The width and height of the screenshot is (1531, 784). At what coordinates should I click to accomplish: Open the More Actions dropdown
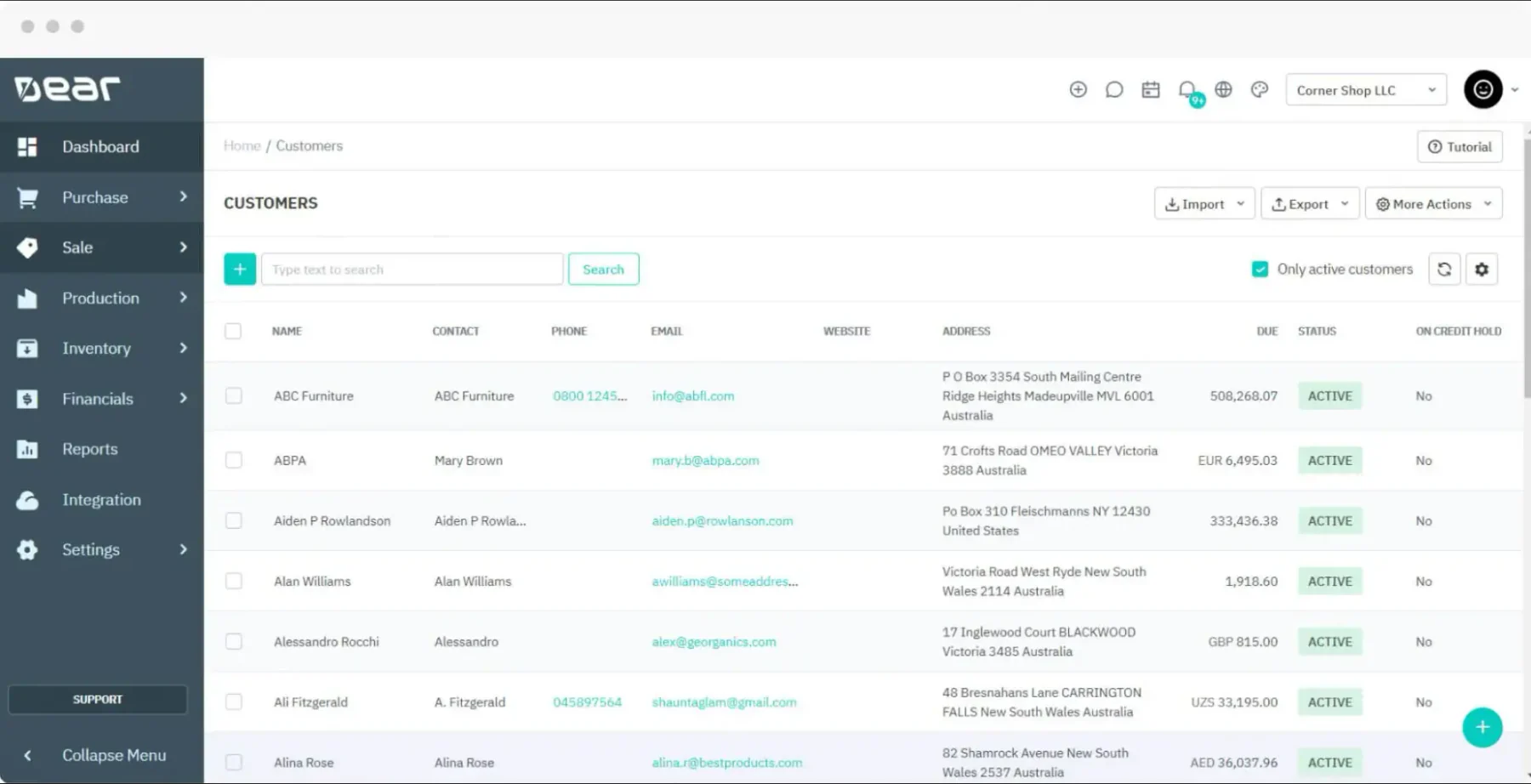tap(1434, 204)
